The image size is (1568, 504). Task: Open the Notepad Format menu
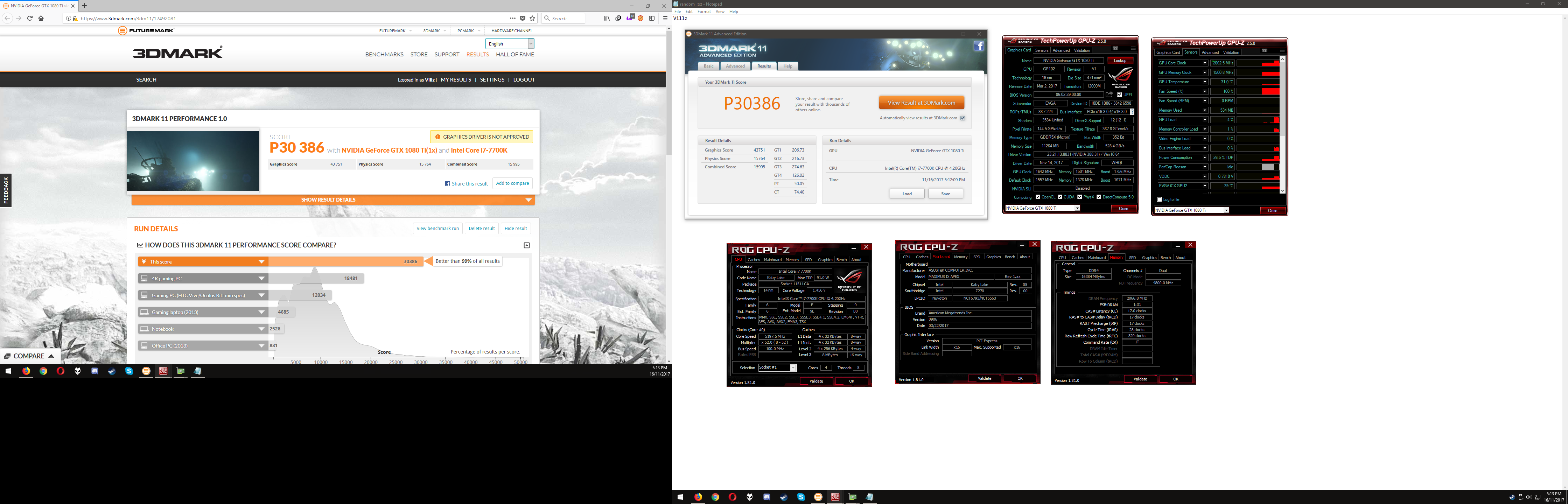703,12
